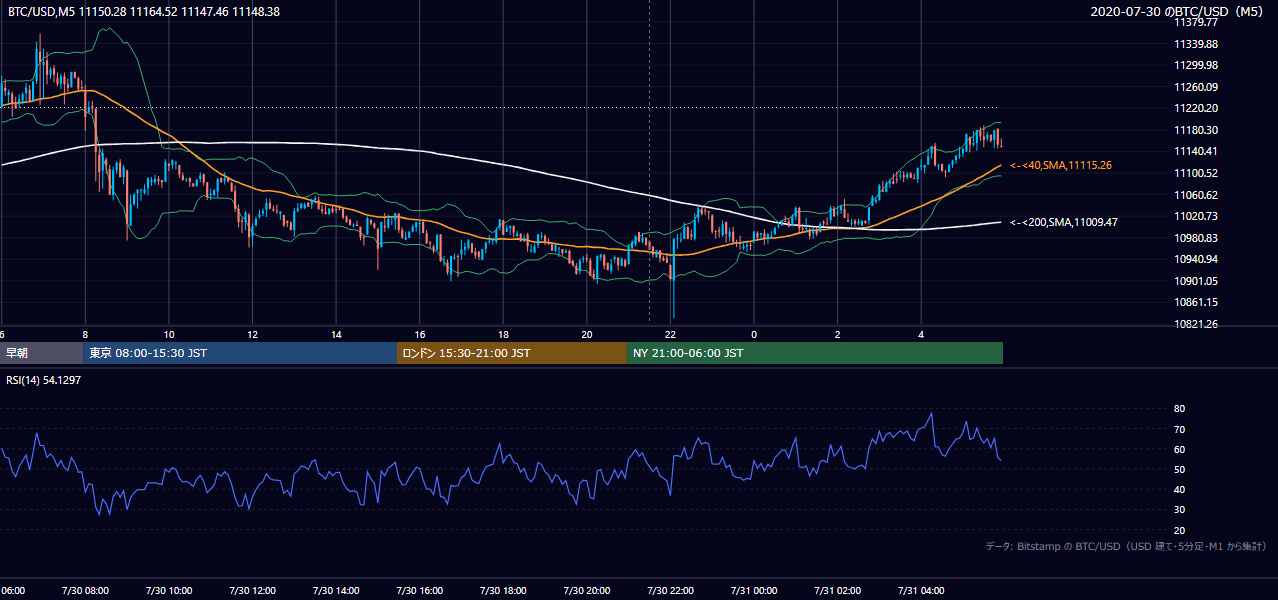Click the RSI 80 level label
Screen dimensions: 1278x600
click(1180, 409)
